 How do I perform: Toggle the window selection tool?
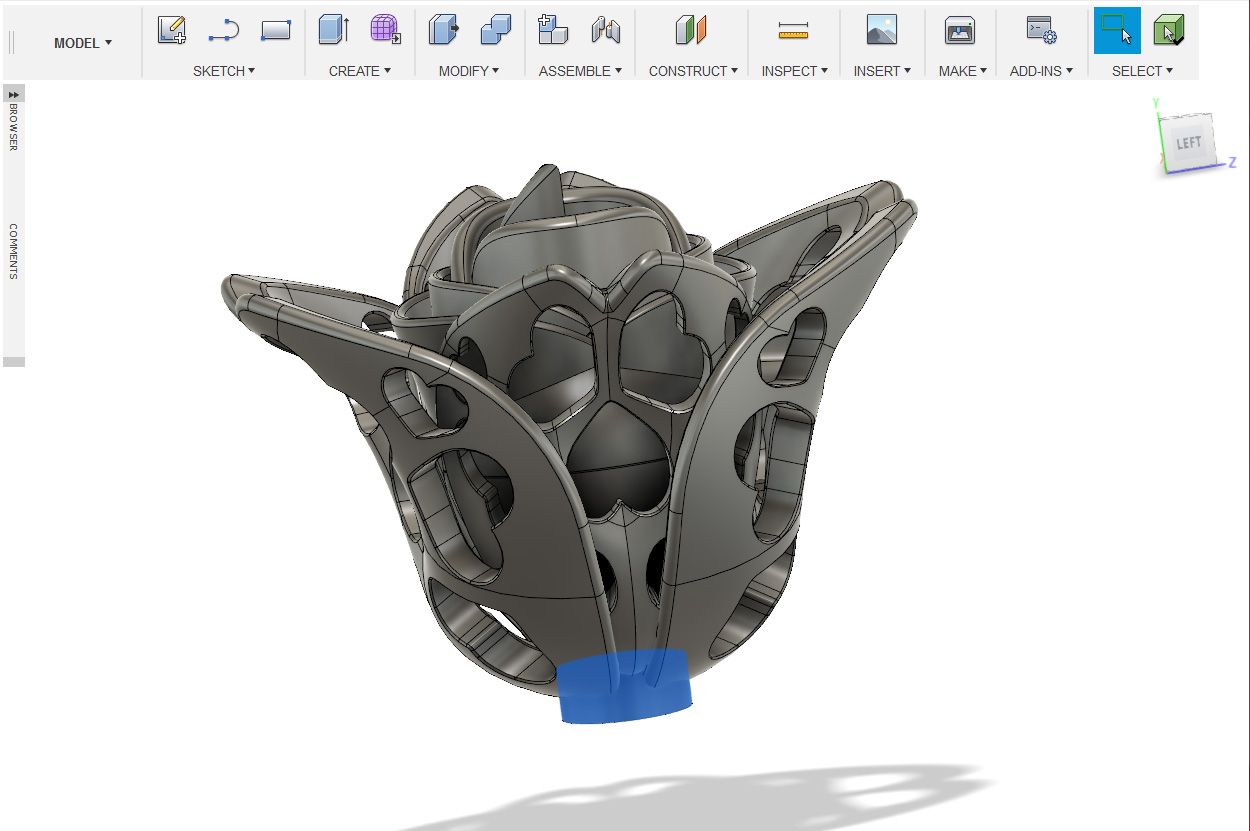1116,31
